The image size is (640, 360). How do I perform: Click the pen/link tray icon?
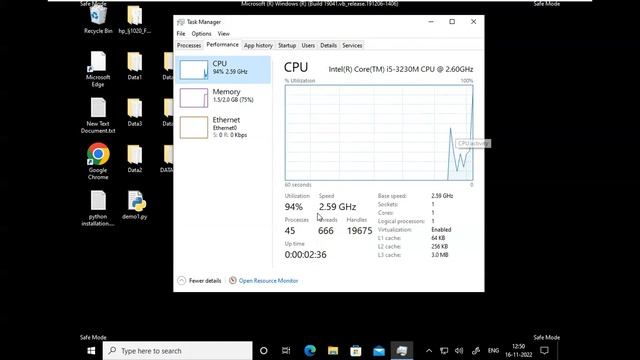pos(476,351)
